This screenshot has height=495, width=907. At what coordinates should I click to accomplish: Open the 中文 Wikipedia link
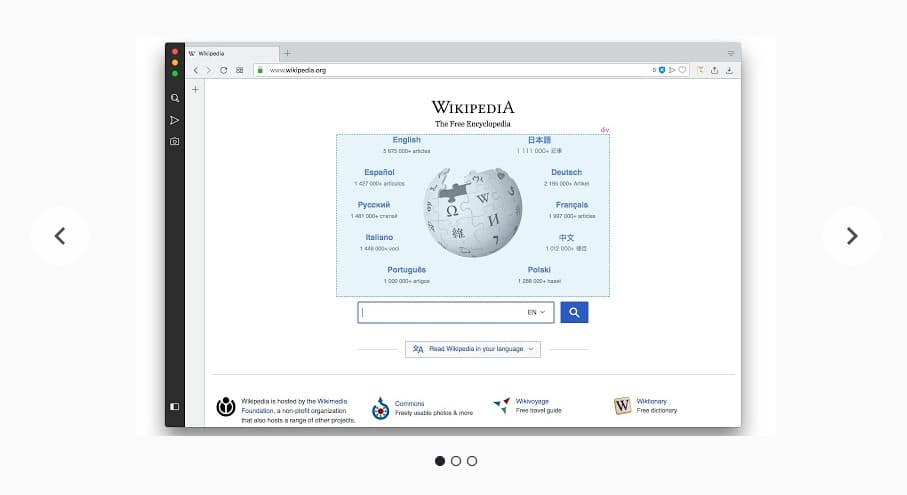click(x=566, y=237)
